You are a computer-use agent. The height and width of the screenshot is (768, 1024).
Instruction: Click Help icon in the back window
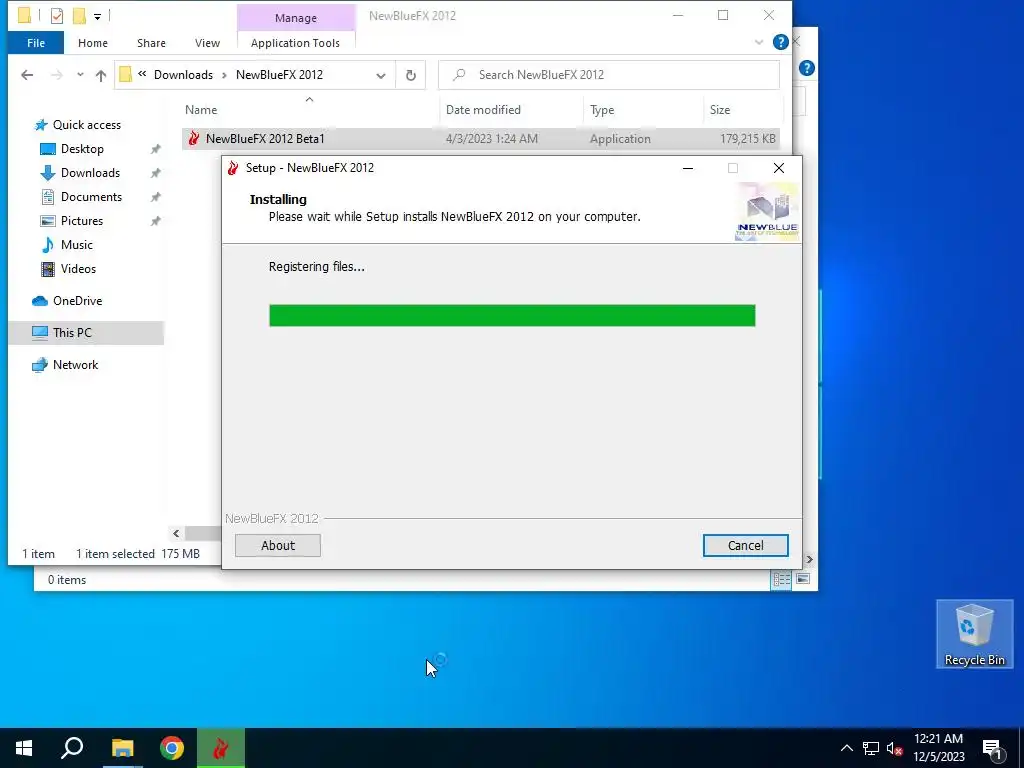pos(807,68)
